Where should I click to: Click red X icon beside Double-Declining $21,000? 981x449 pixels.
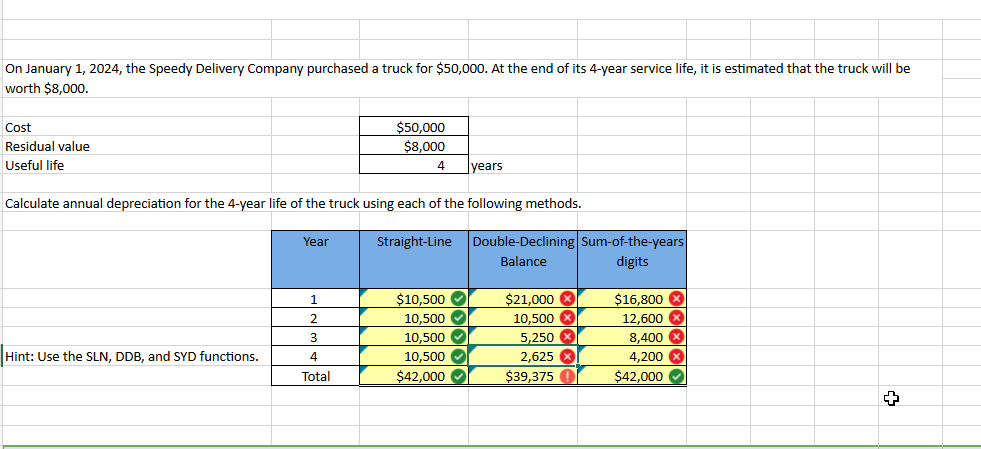pyautogui.click(x=567, y=299)
